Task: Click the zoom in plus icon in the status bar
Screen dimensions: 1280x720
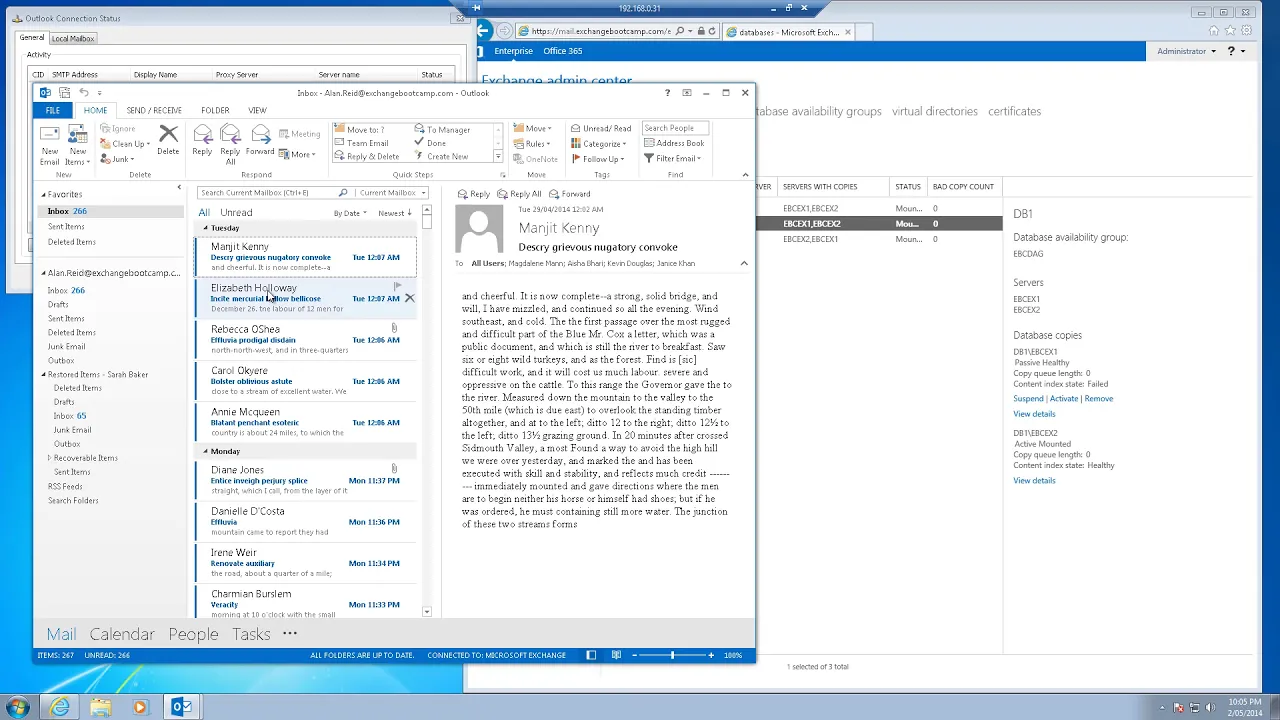Action: [x=711, y=655]
